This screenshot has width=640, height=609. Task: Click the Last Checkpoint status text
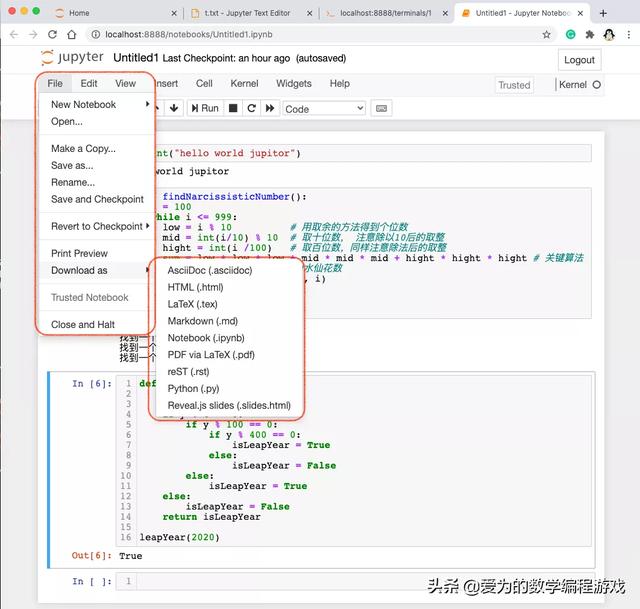(x=226, y=58)
